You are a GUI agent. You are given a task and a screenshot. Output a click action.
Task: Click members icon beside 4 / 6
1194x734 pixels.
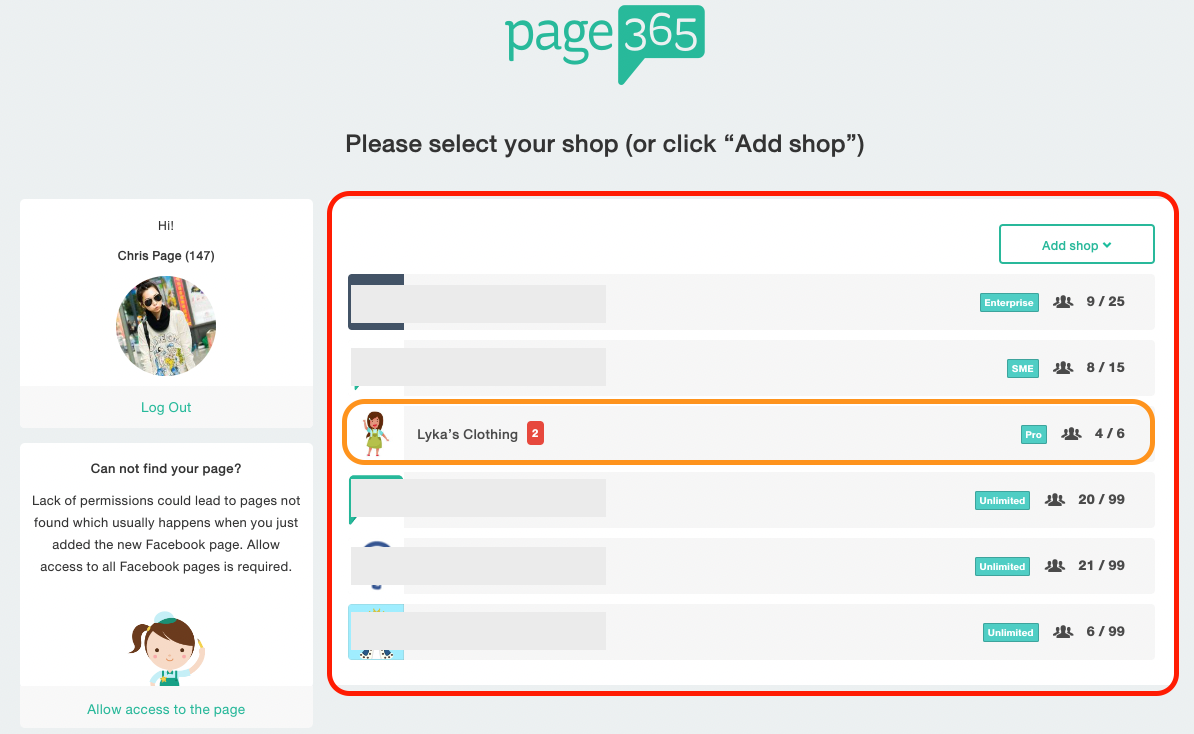pos(1071,434)
